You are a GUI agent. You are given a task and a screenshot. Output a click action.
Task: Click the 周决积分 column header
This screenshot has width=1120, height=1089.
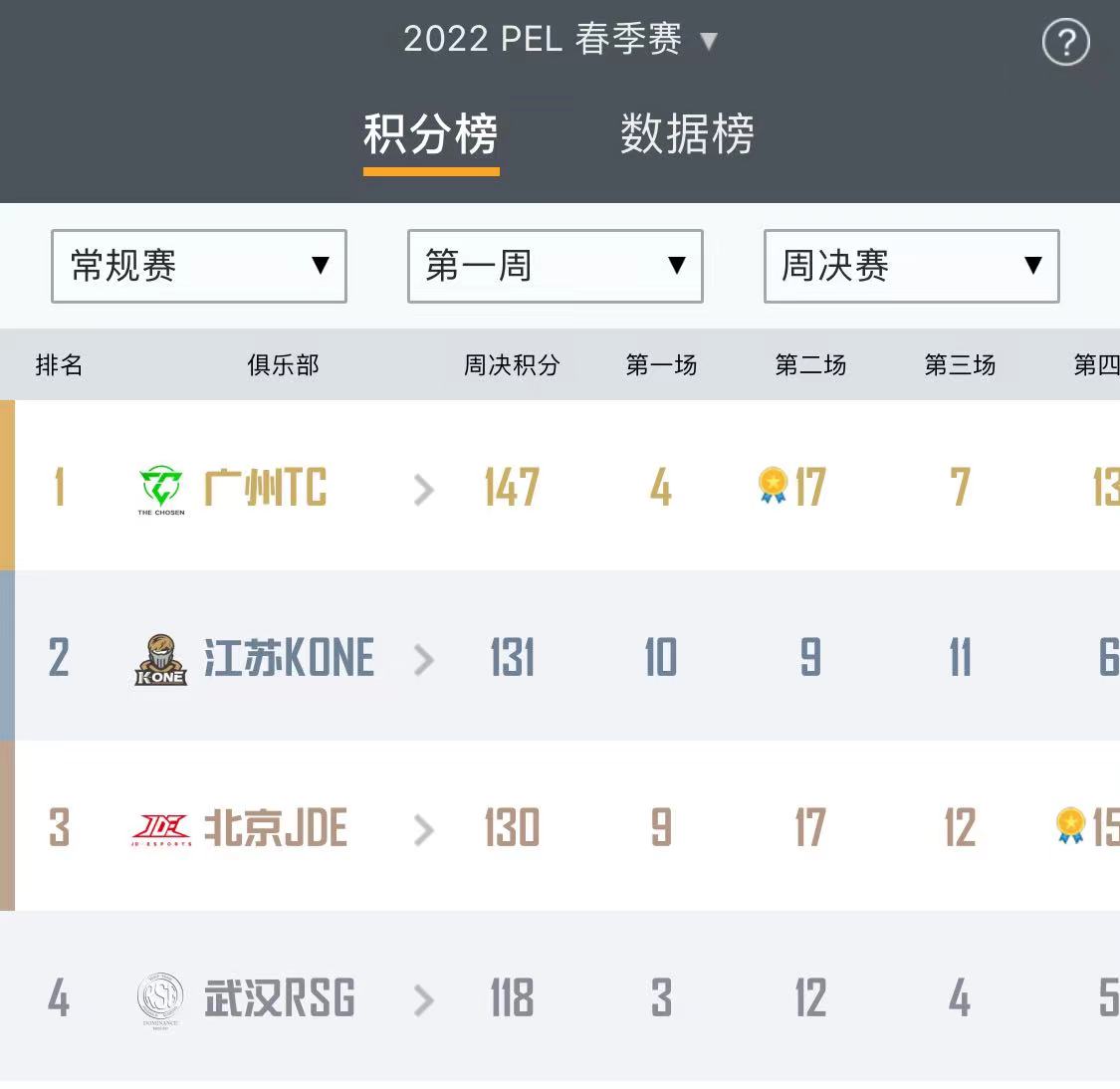tap(512, 365)
